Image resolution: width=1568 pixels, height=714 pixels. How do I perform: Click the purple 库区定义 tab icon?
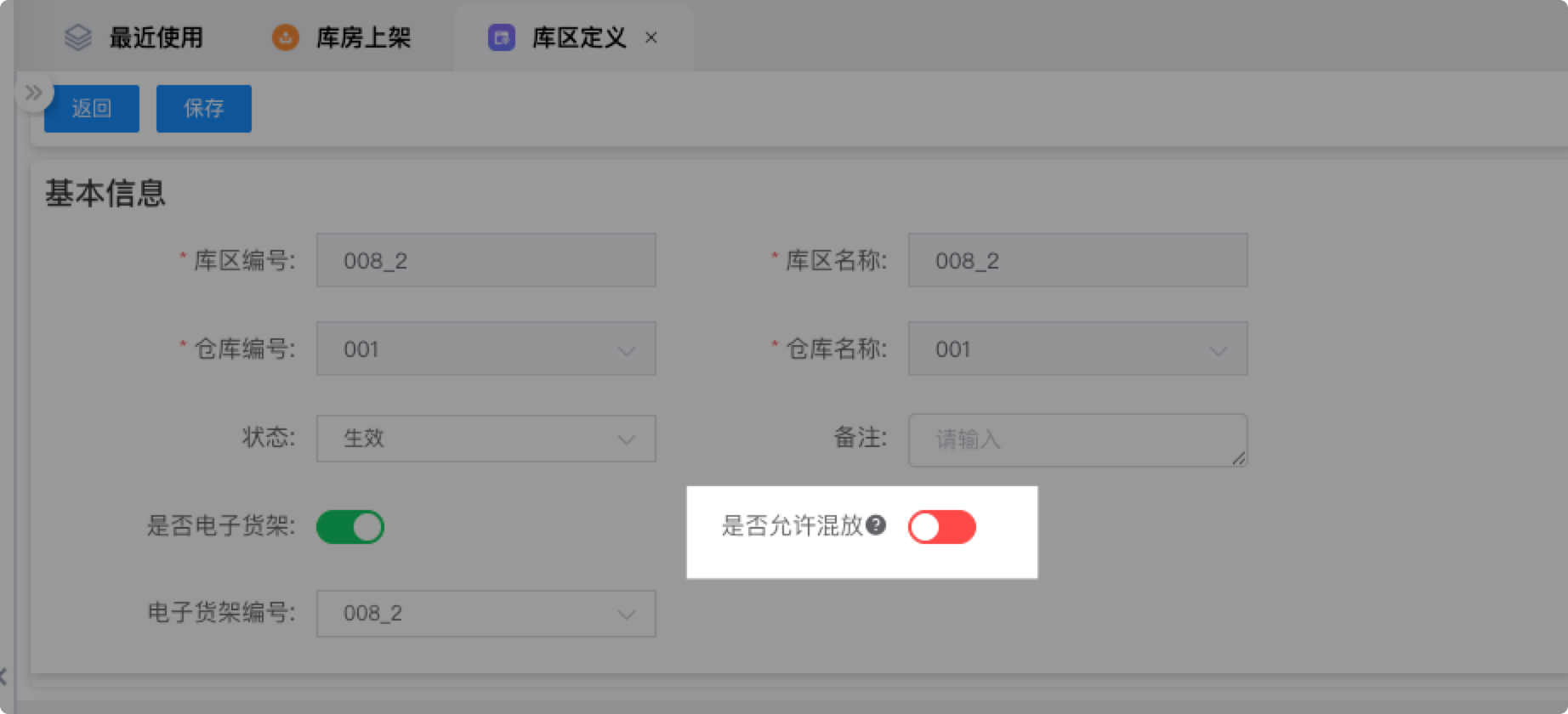click(x=501, y=37)
